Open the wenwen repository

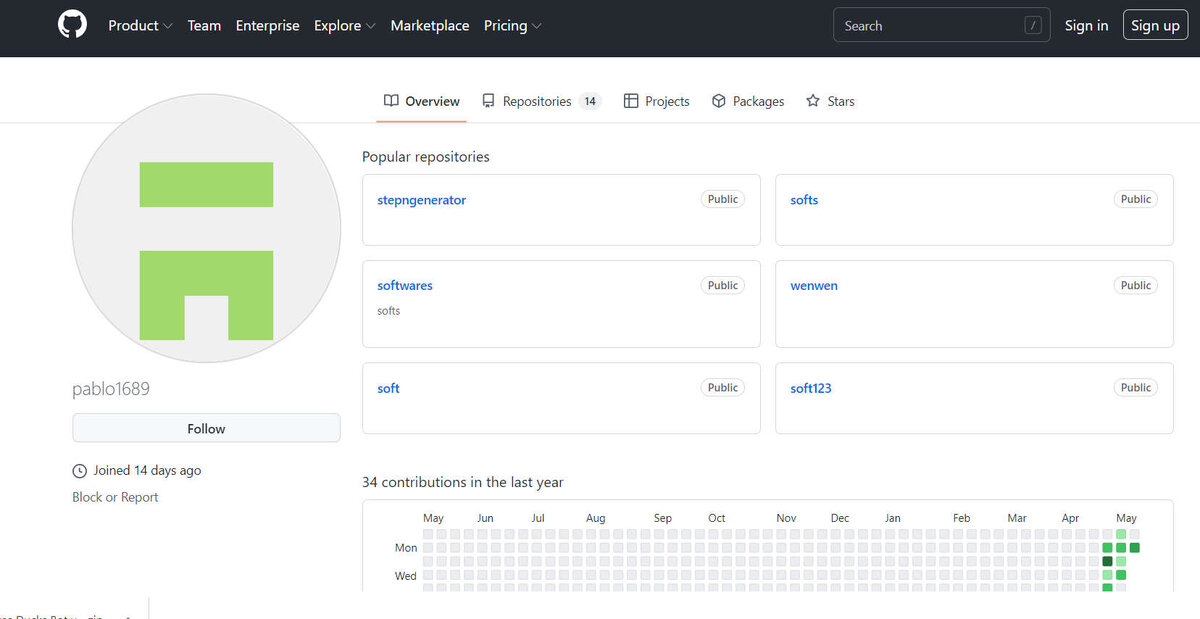click(x=814, y=286)
